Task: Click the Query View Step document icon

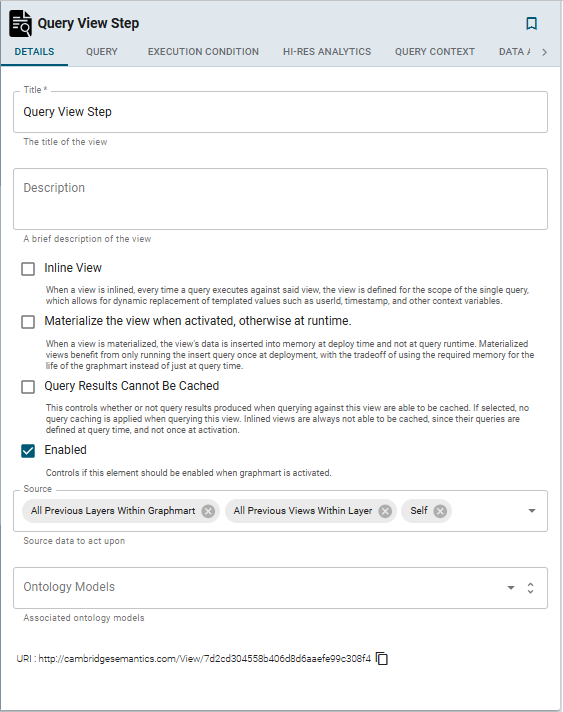Action: (x=20, y=24)
